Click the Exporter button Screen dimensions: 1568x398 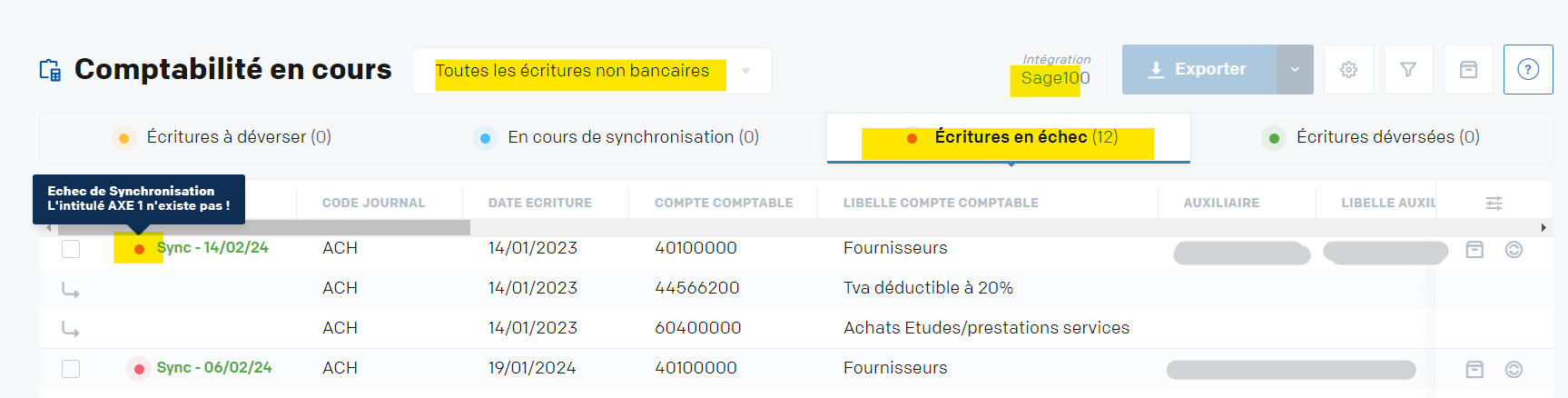(1199, 69)
